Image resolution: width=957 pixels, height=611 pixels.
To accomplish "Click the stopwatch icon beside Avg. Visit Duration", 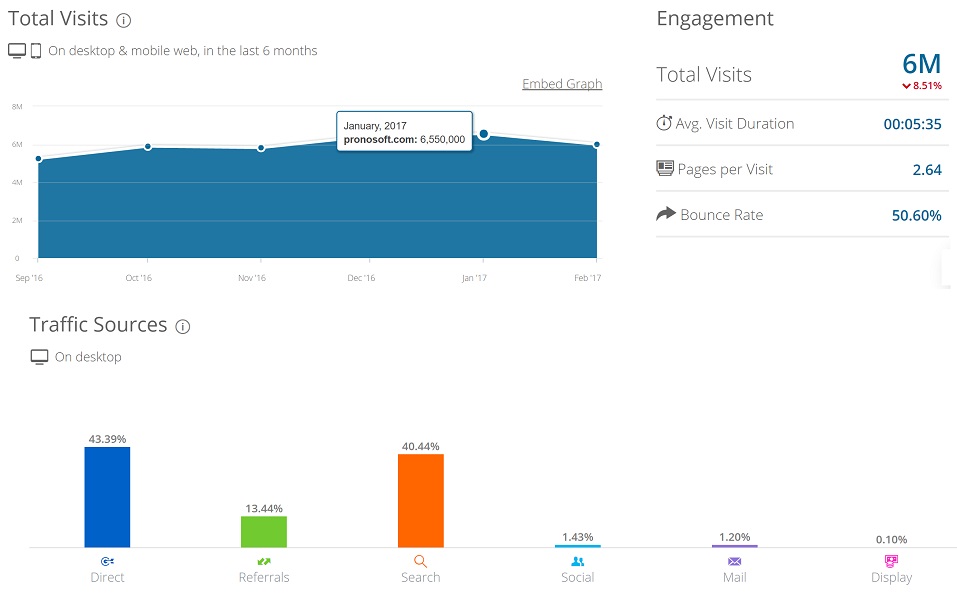I will pos(664,123).
